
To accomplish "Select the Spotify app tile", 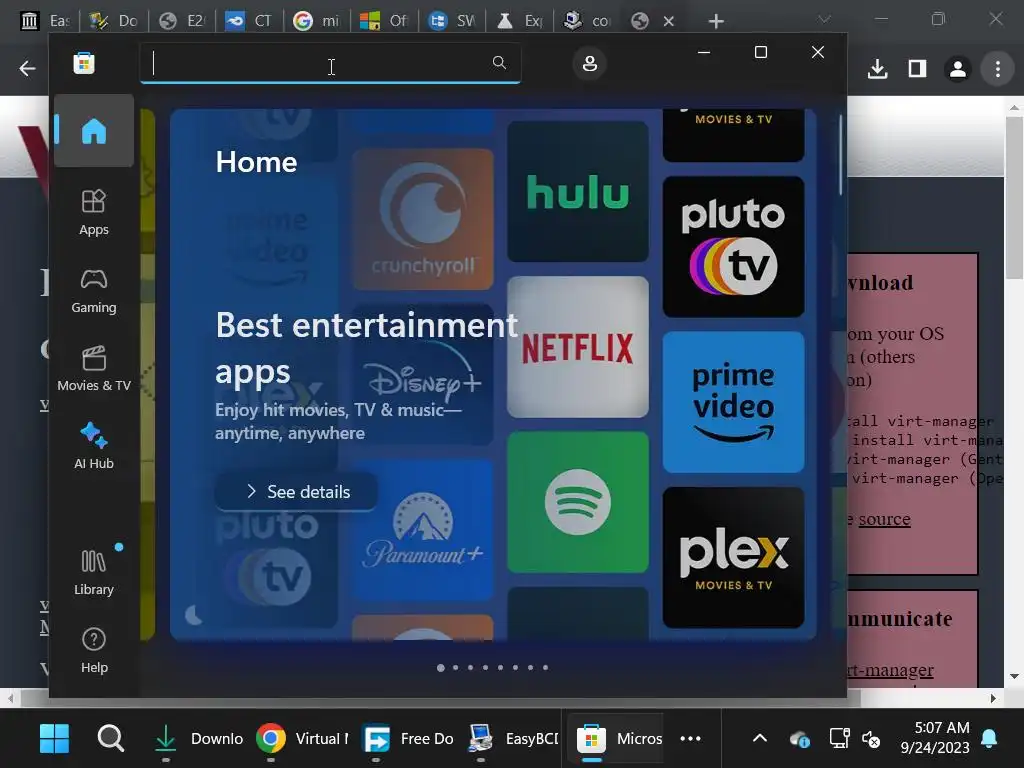I will (578, 502).
